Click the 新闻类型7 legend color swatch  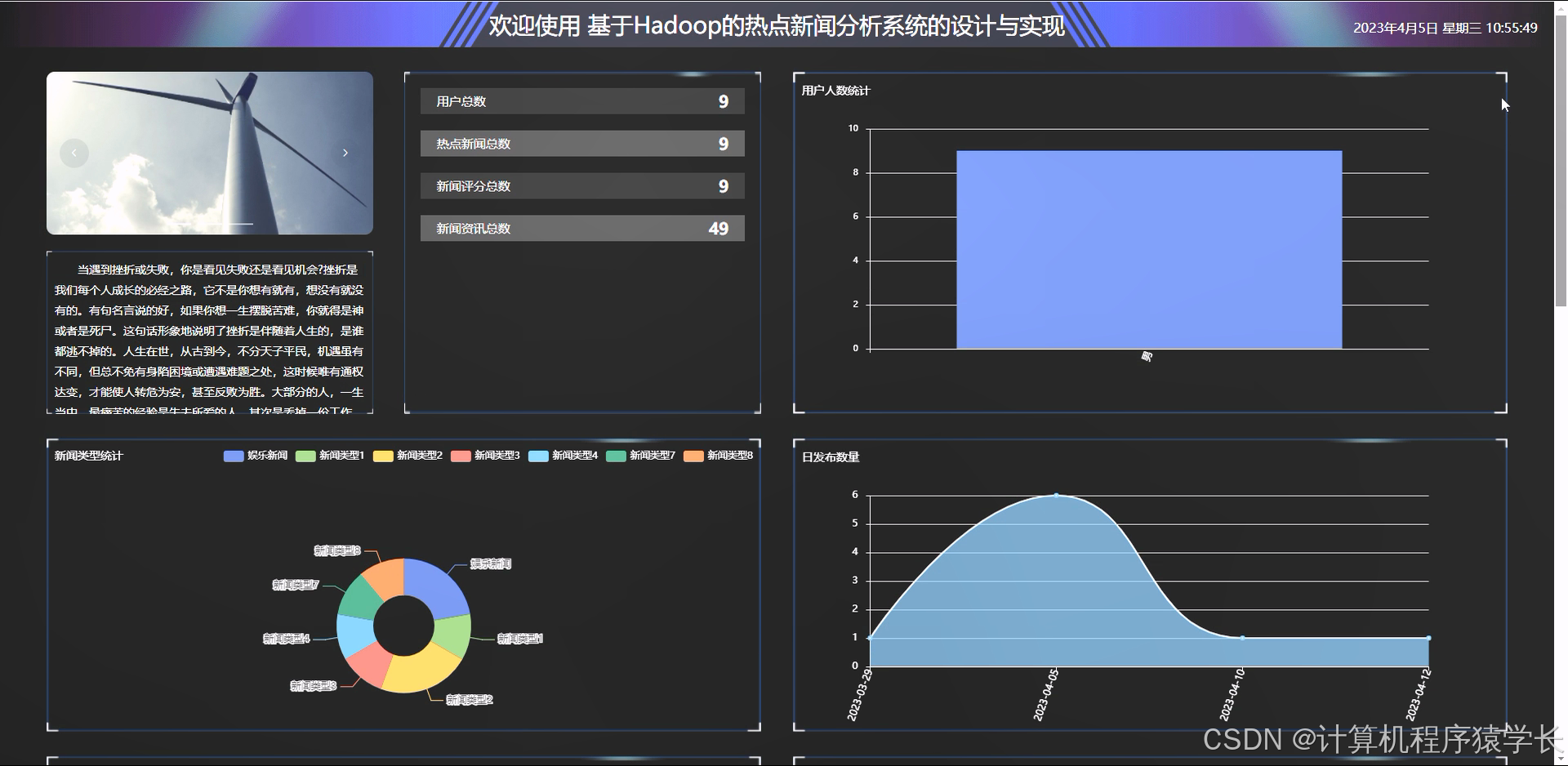(615, 456)
